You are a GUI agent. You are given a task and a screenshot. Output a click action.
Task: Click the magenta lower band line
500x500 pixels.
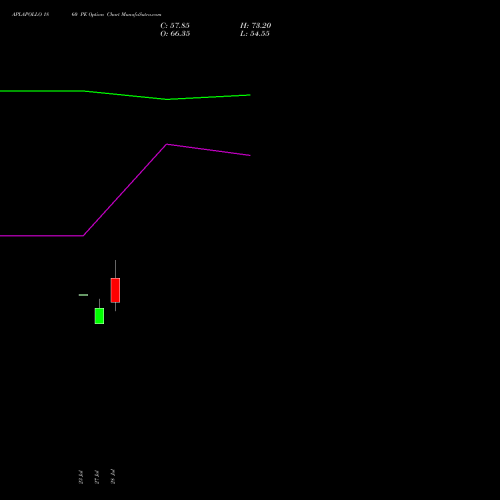point(125,190)
